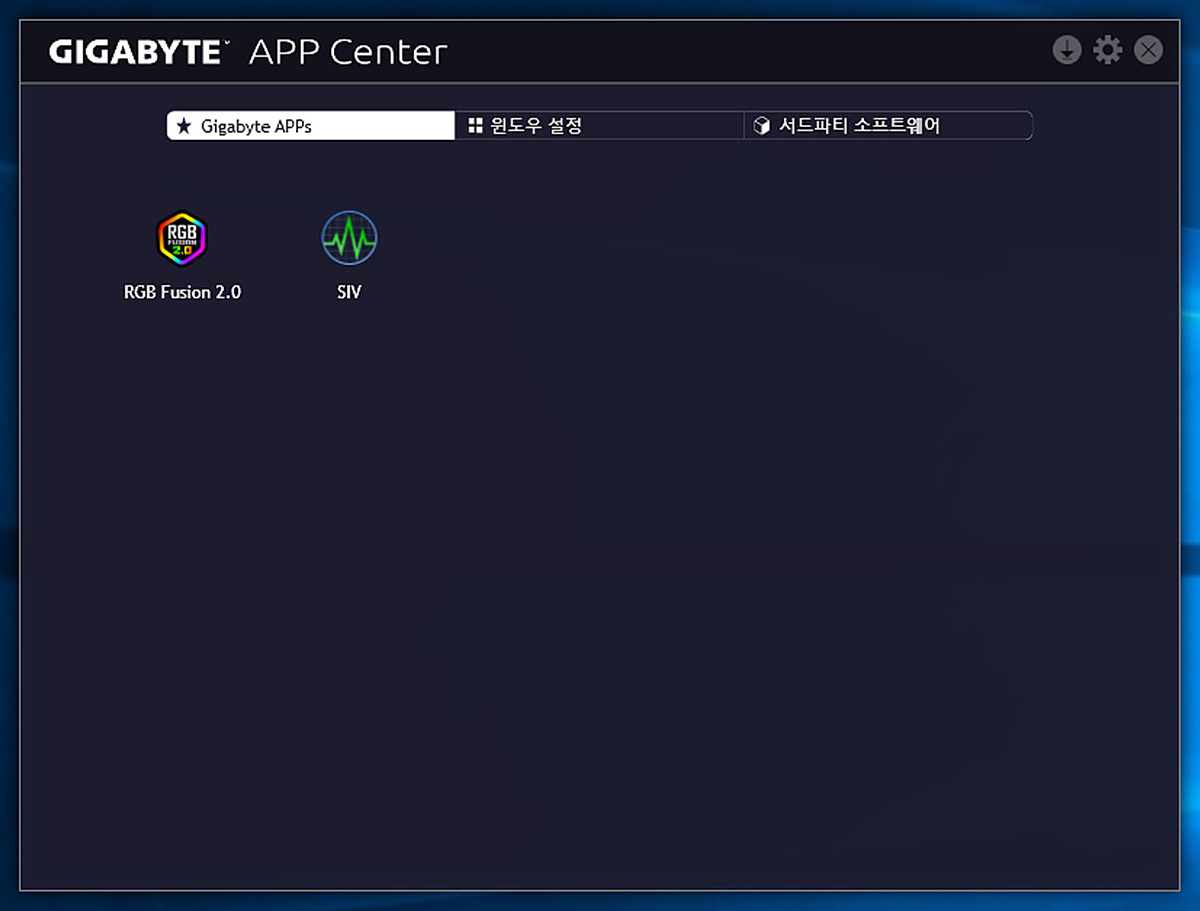This screenshot has height=911, width=1200.
Task: Switch to the 서드파티 소프트웨어 tab
Action: [888, 126]
